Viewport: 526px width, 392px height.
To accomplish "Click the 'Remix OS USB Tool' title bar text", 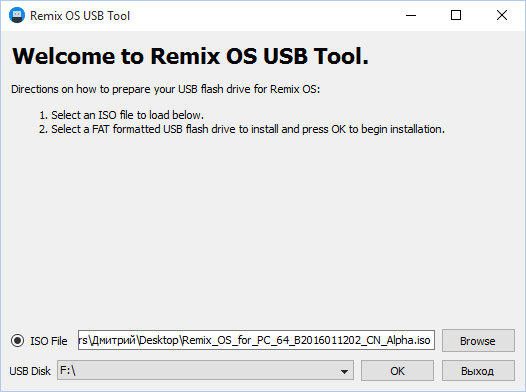I will coord(80,16).
